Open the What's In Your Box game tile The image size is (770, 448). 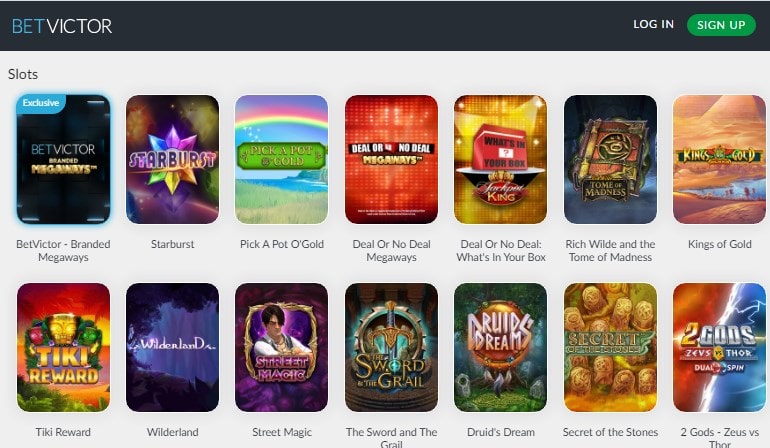pyautogui.click(x=500, y=159)
